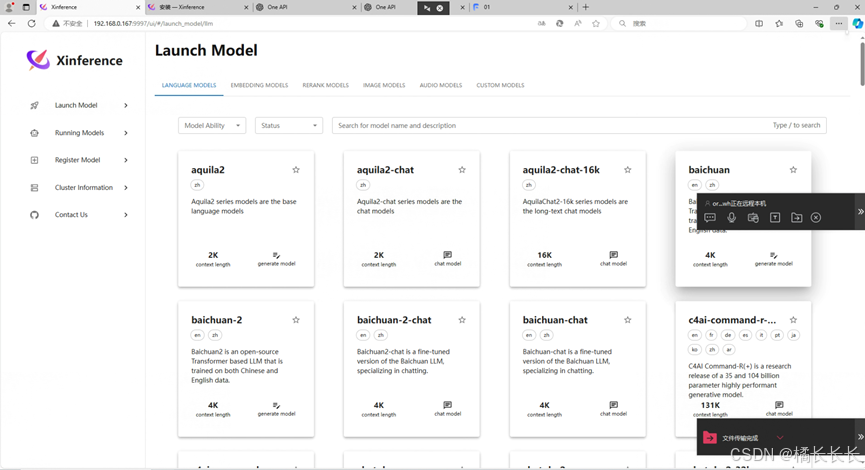Image resolution: width=865 pixels, height=470 pixels.
Task: Click the Cluster Information server icon
Action: click(x=34, y=188)
